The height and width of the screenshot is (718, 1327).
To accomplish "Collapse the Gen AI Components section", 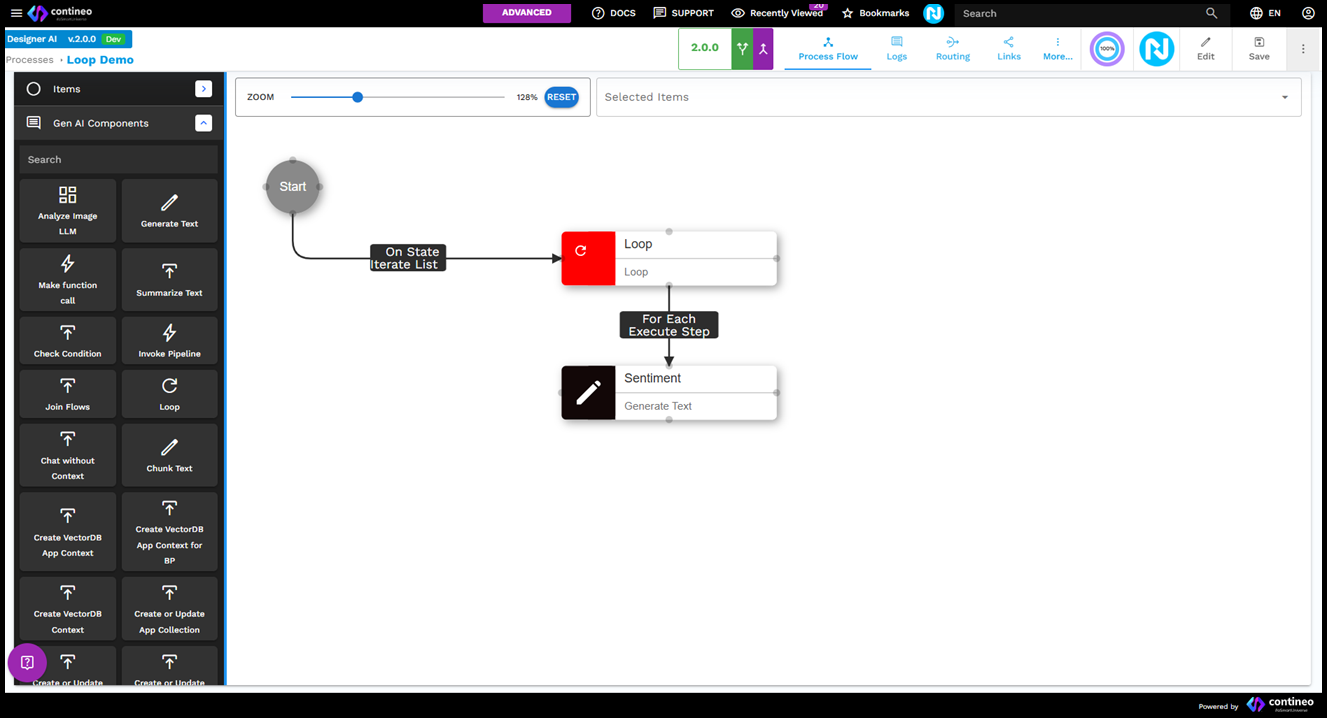I will pyautogui.click(x=204, y=123).
